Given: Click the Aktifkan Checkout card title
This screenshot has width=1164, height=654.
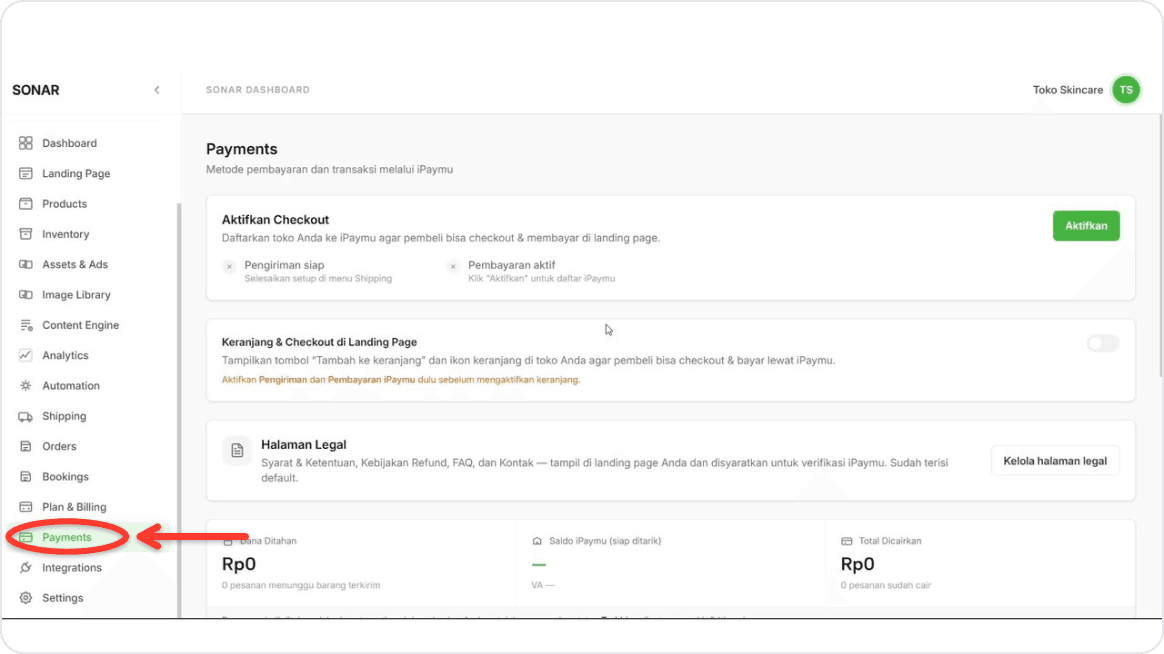Looking at the screenshot, I should [275, 220].
